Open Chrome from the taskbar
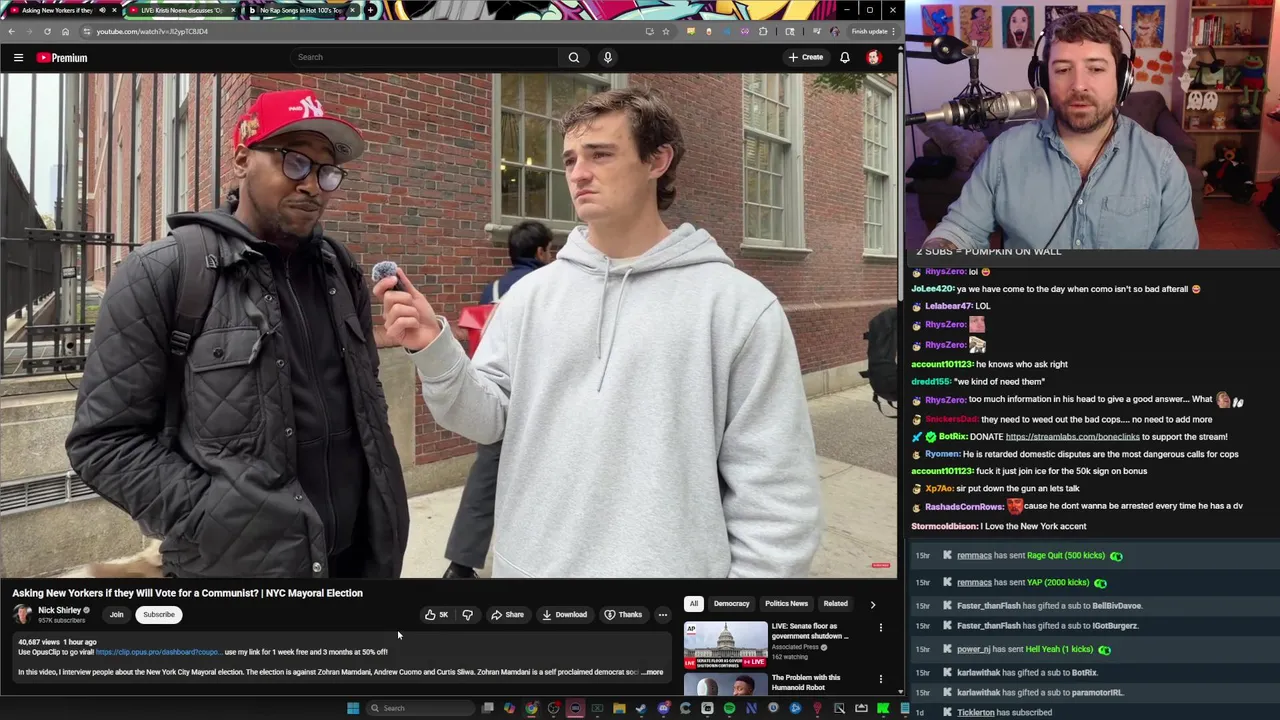 [x=531, y=708]
